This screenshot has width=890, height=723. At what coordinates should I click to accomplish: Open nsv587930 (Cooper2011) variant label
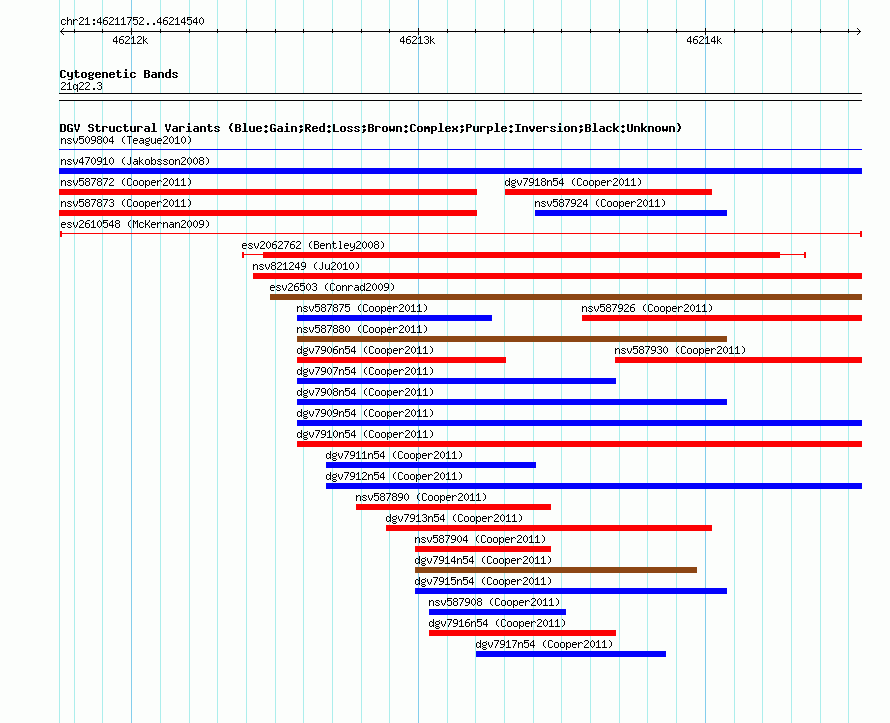pyautogui.click(x=680, y=350)
